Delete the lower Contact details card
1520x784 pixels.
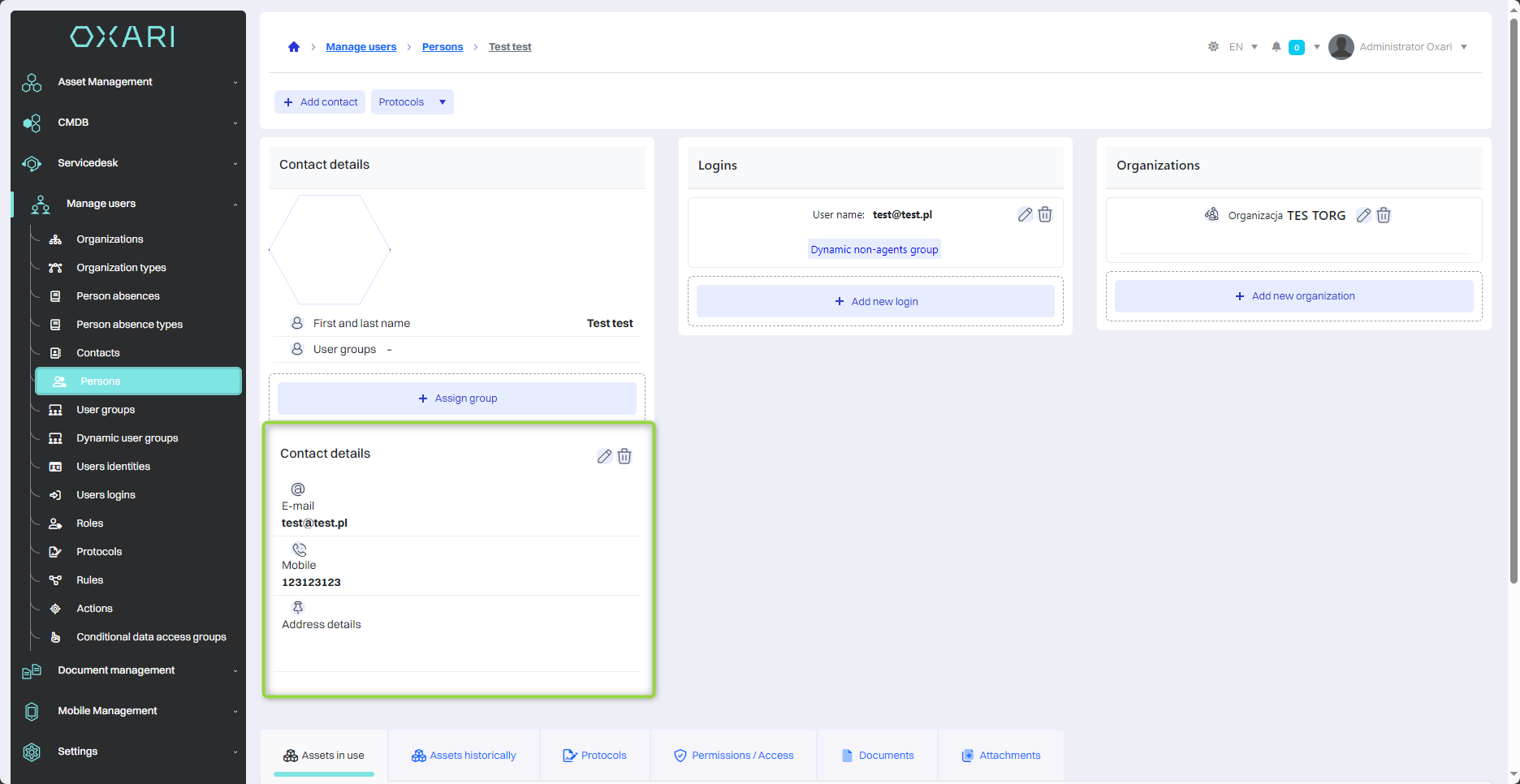click(624, 457)
